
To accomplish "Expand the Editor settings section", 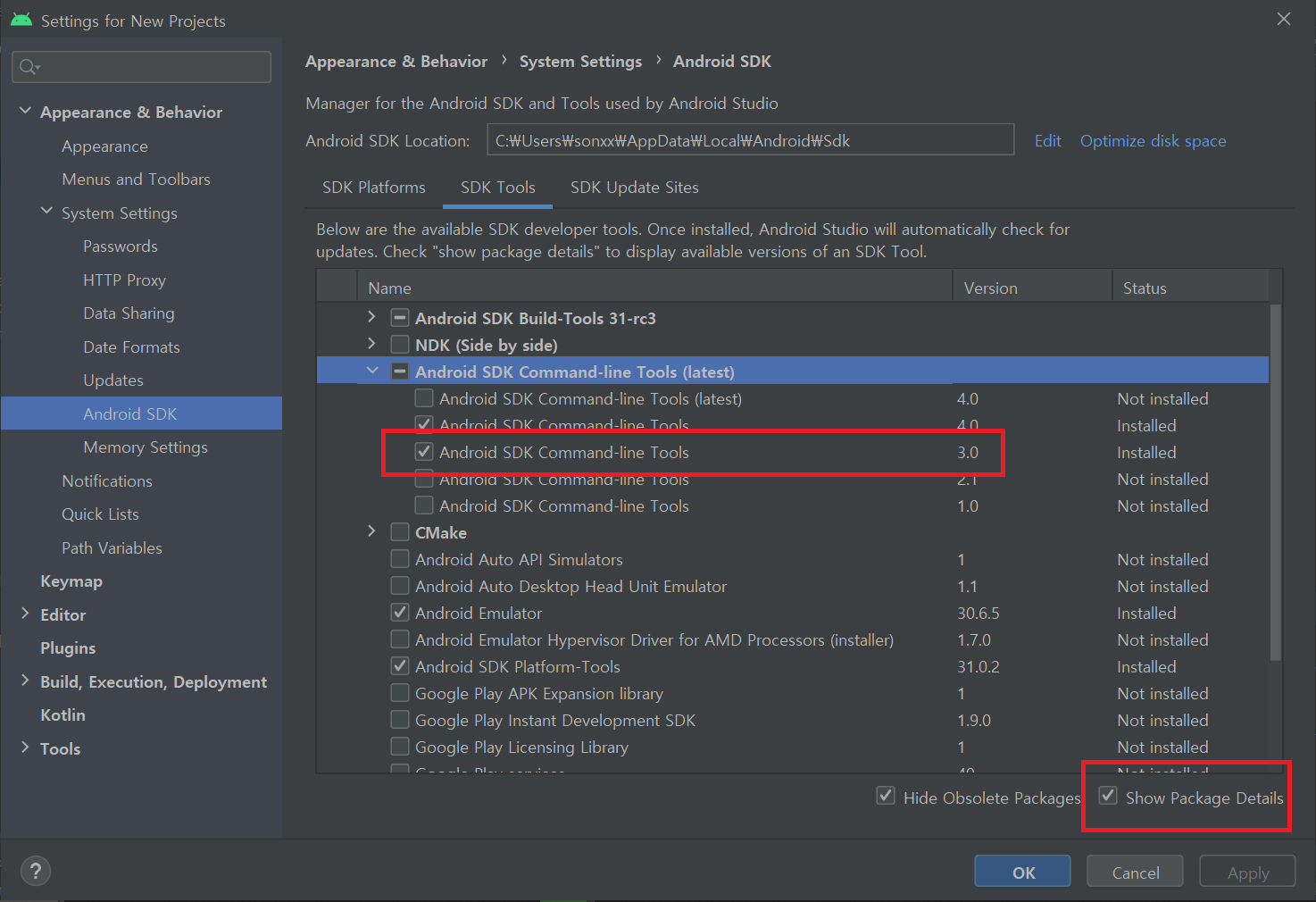I will pyautogui.click(x=25, y=614).
